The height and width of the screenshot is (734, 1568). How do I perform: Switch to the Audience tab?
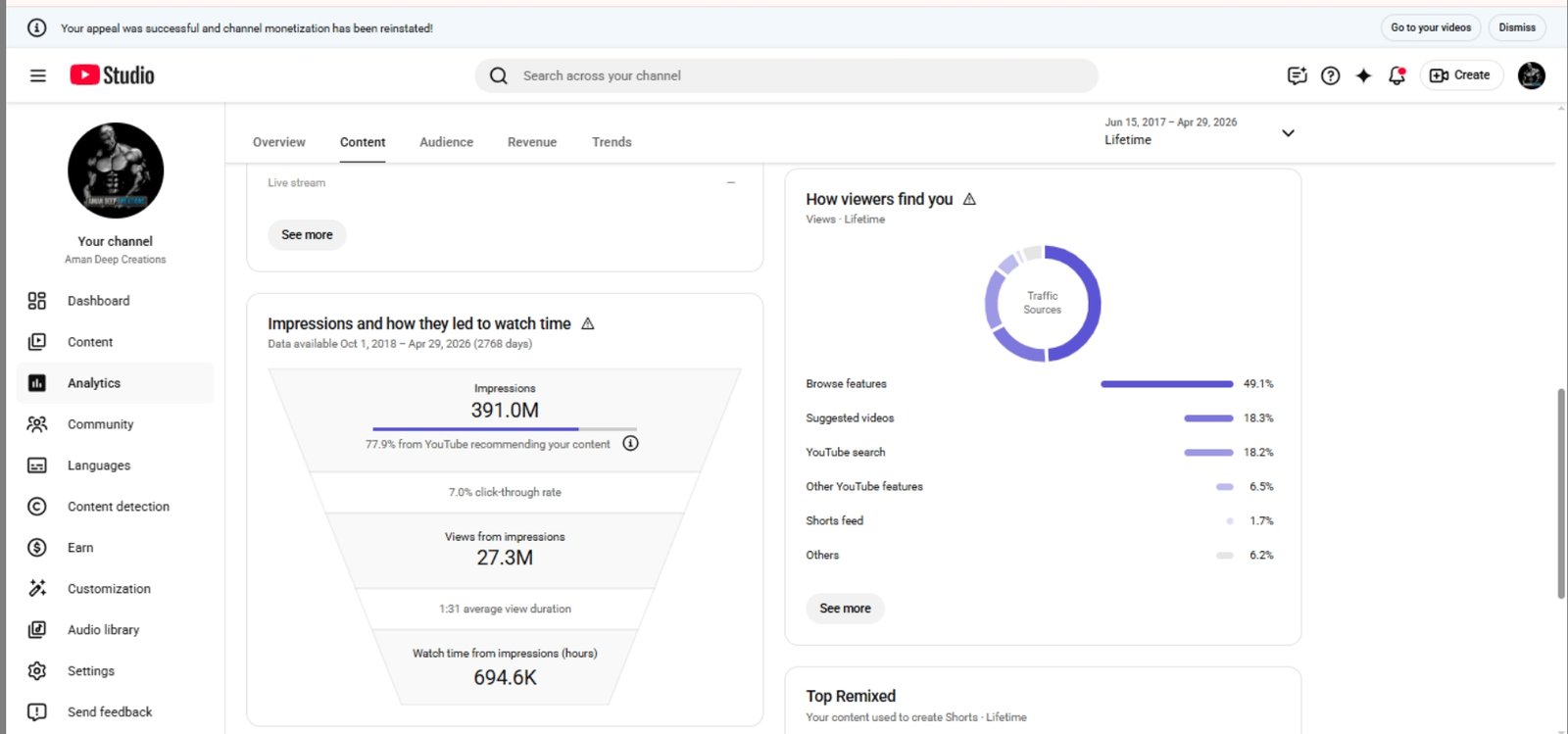446,142
